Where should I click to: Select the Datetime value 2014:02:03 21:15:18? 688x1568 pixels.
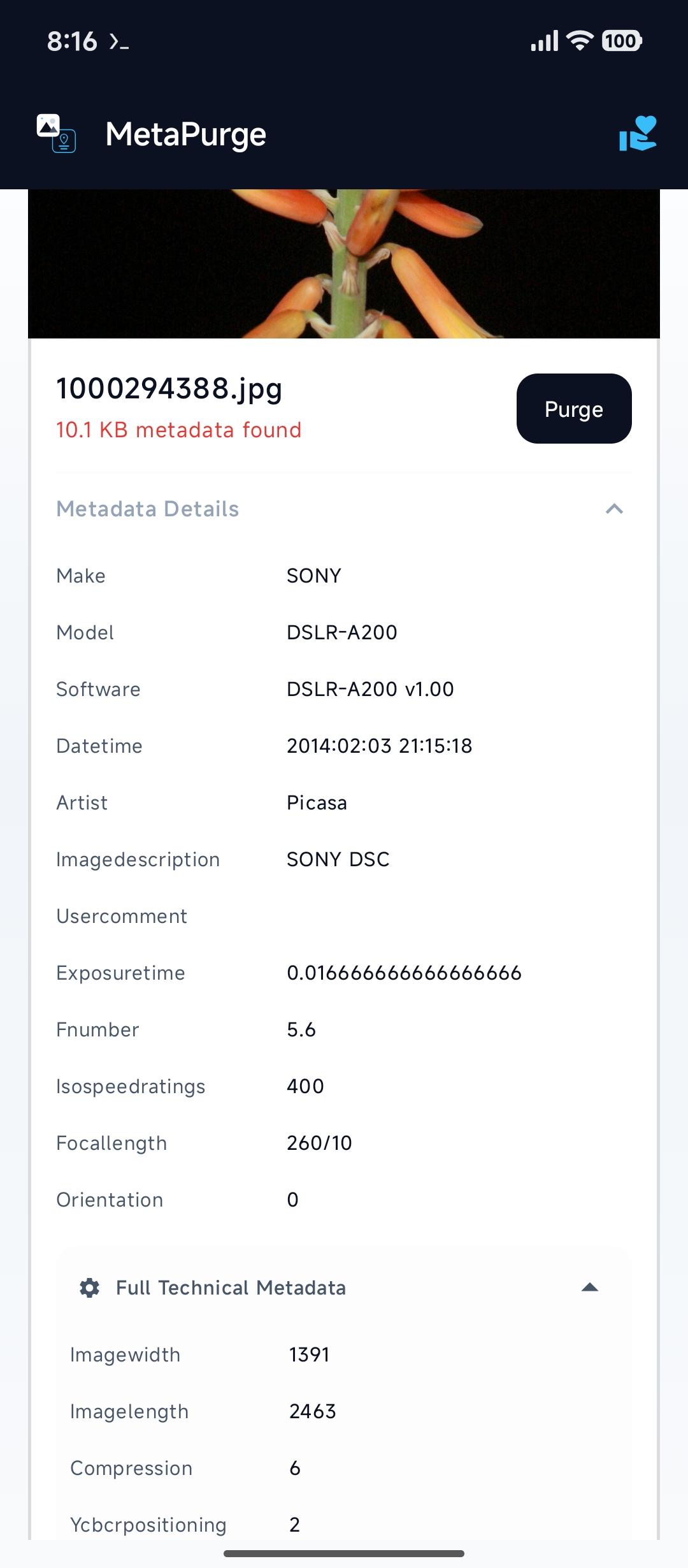[x=379, y=746]
